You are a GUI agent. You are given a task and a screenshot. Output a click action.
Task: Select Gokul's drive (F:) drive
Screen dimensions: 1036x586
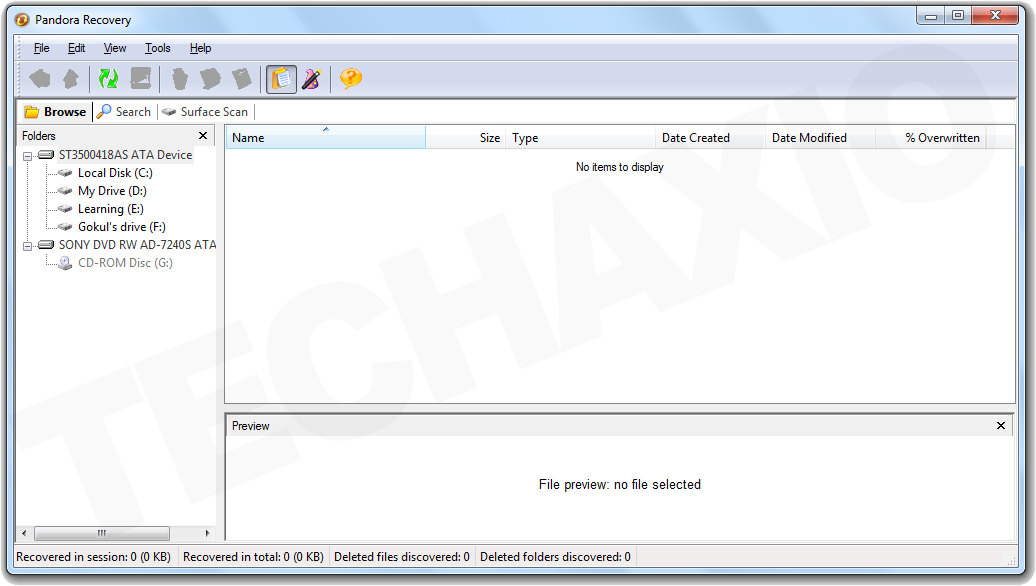tap(119, 226)
